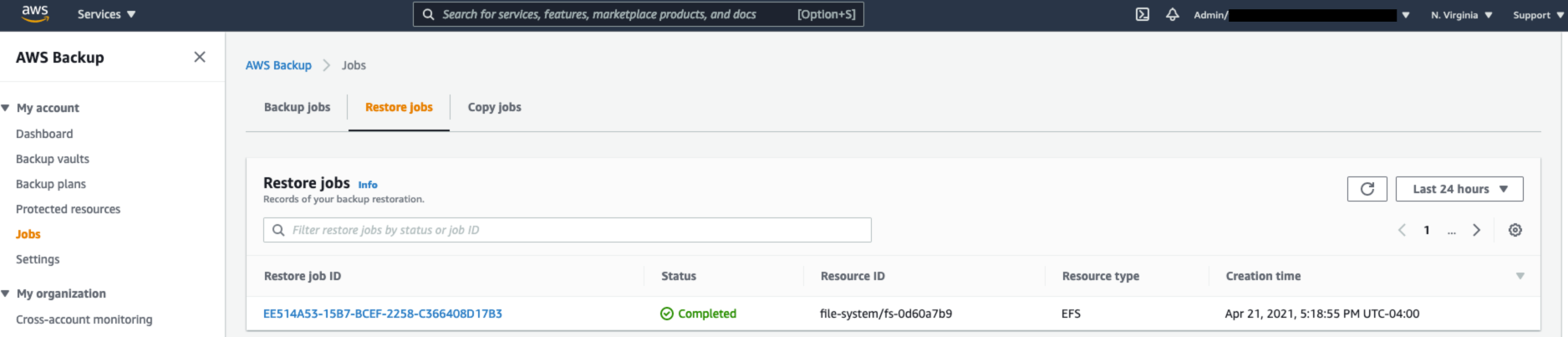Open restore job EE514A53 link

click(382, 314)
